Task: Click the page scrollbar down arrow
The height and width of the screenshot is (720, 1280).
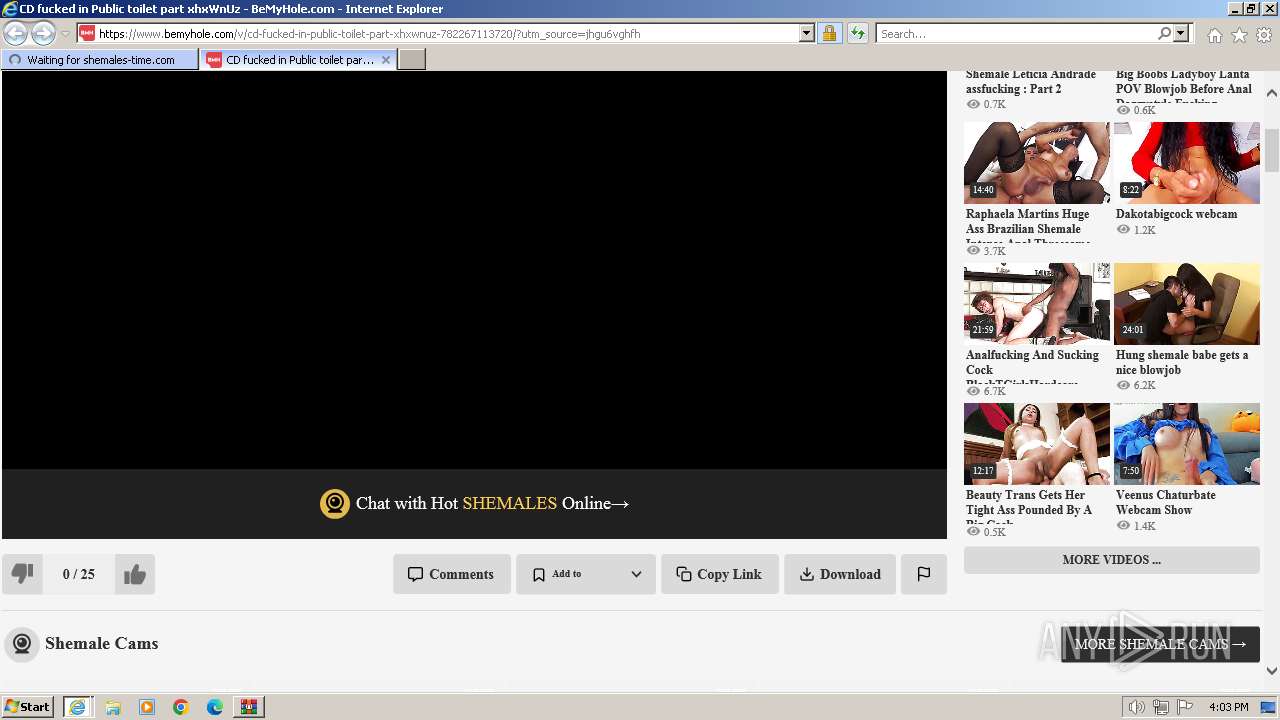Action: [x=1272, y=672]
